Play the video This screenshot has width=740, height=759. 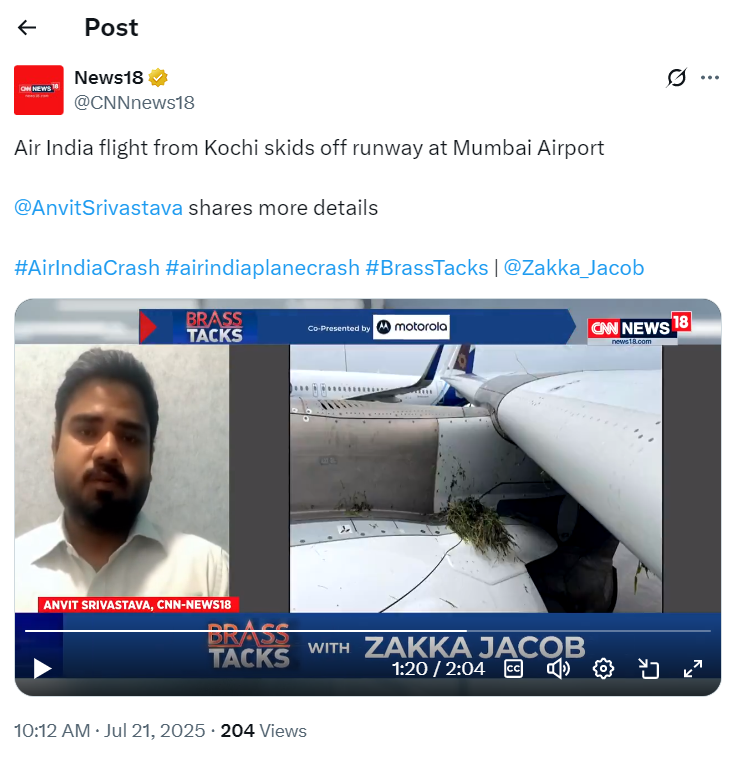43,668
